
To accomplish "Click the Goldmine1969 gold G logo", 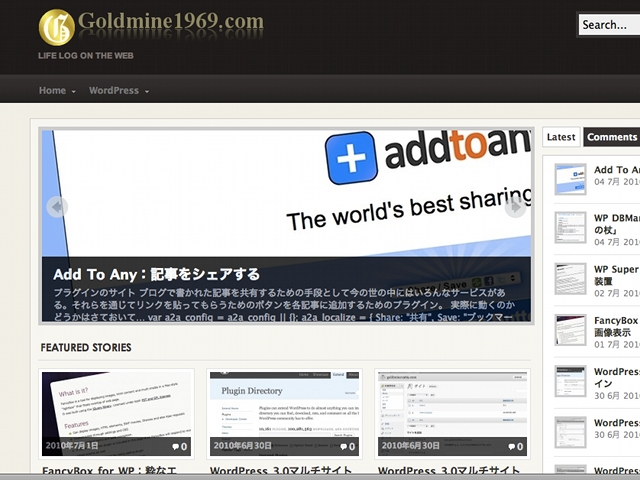I will (56, 27).
